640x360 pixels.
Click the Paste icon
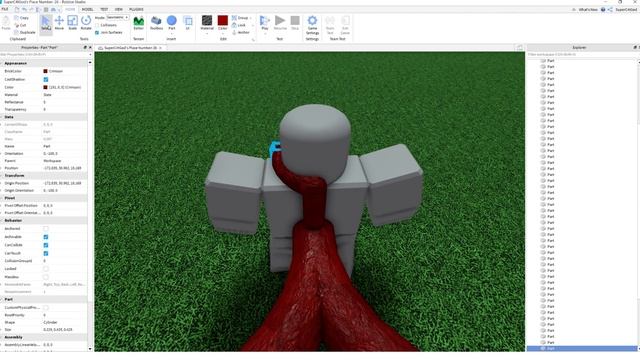[6, 23]
